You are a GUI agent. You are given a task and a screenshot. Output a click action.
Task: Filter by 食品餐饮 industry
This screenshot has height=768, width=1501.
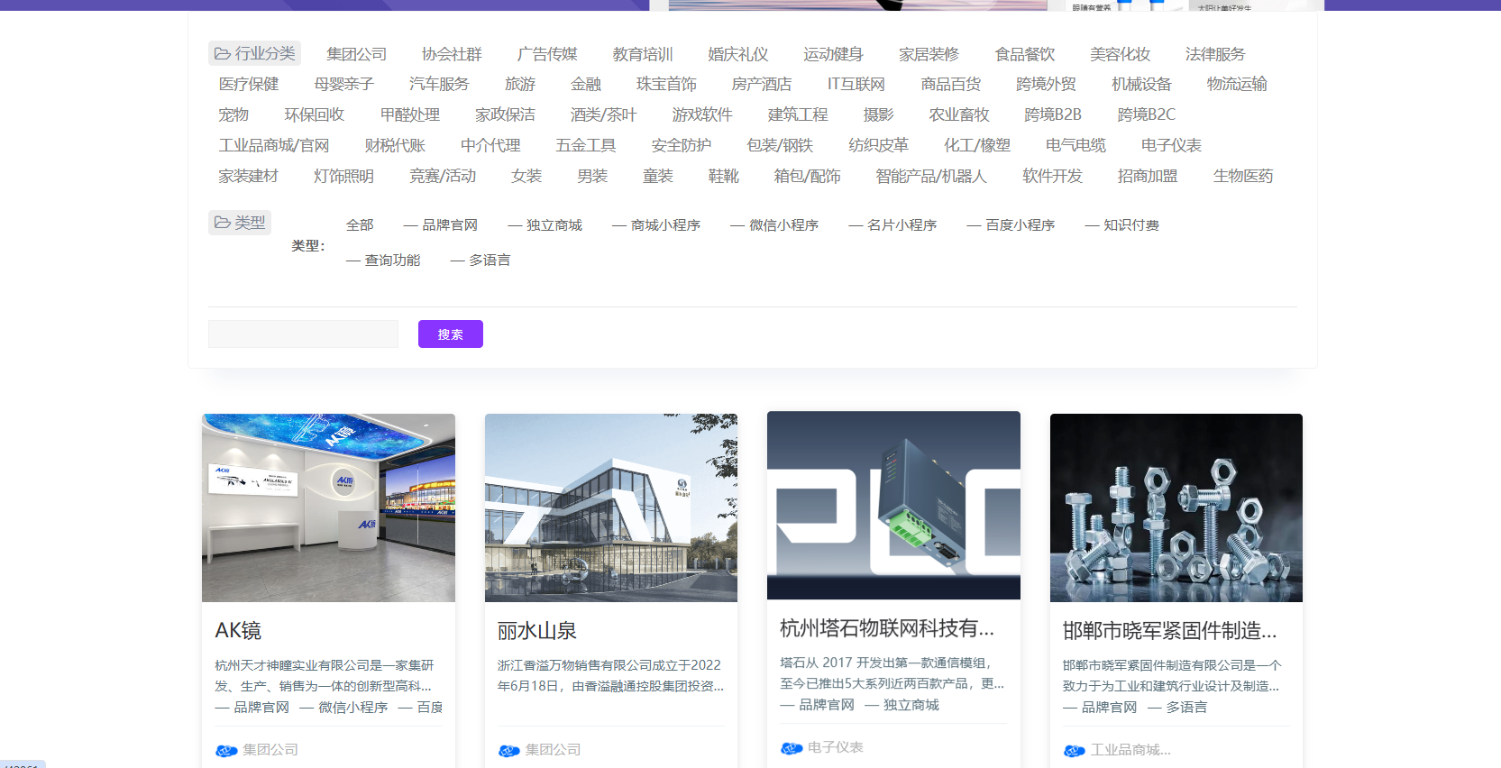(1025, 54)
